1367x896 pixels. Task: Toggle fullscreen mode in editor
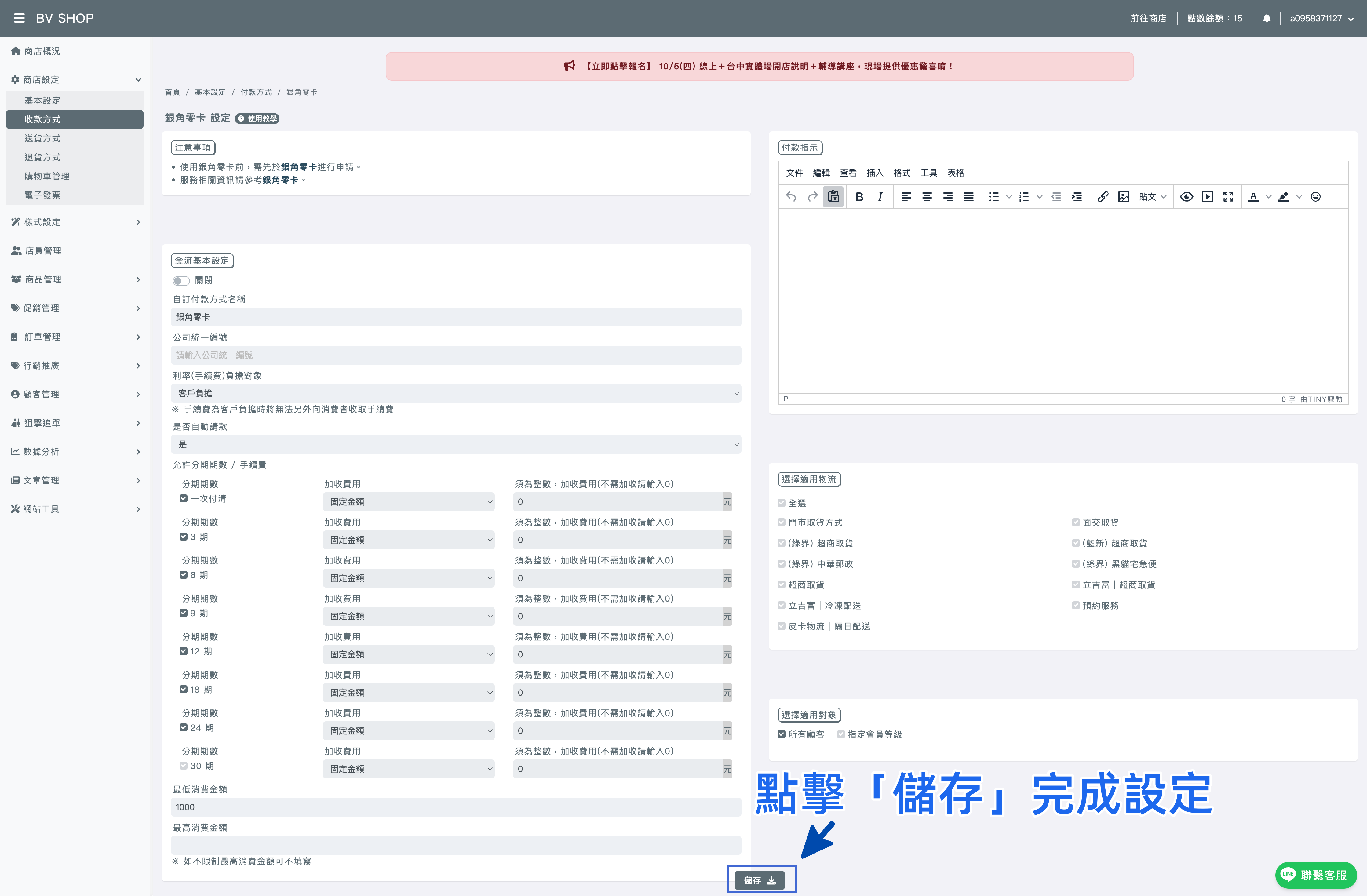1228,197
